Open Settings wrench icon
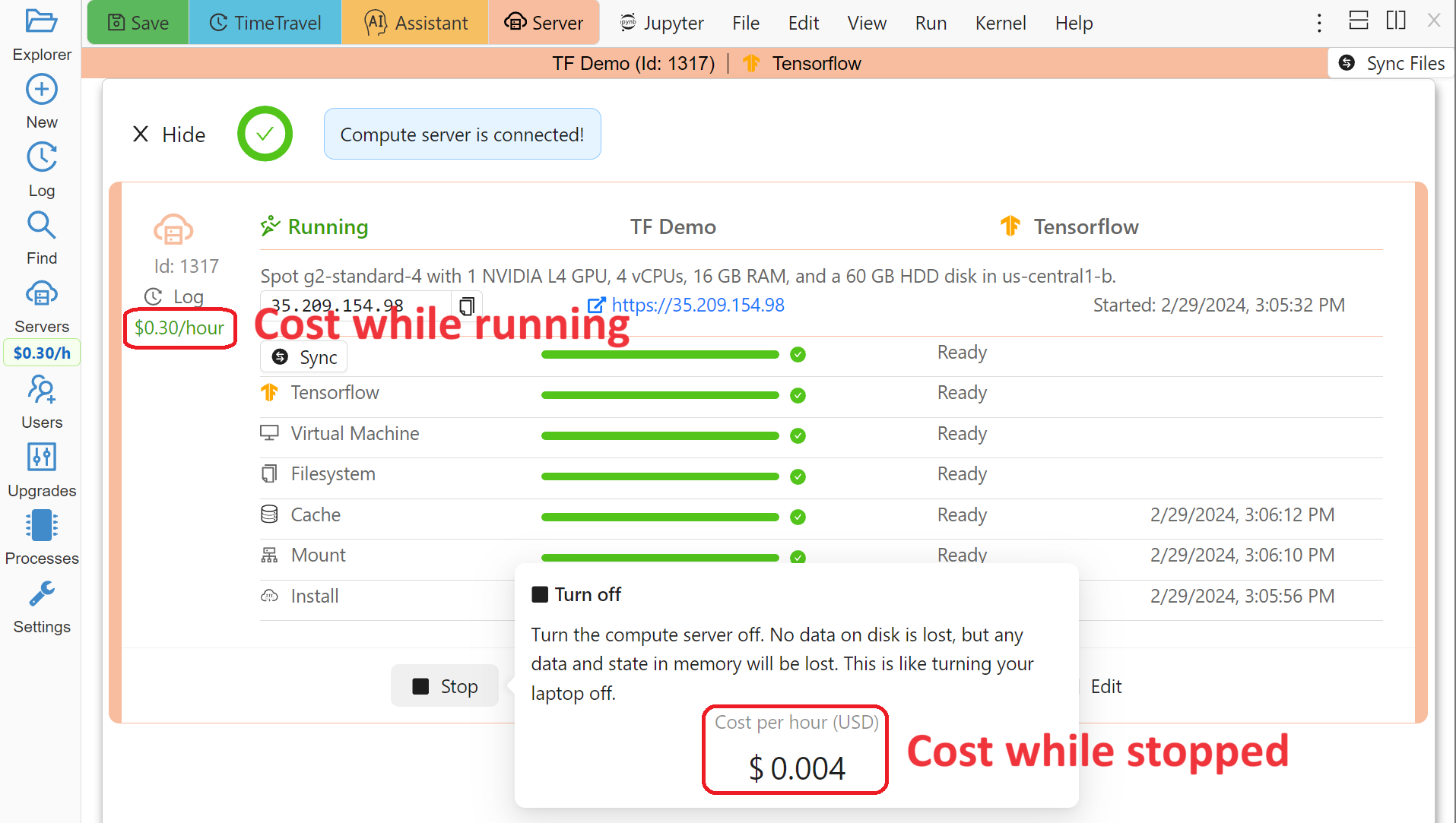1456x823 pixels. 41,594
